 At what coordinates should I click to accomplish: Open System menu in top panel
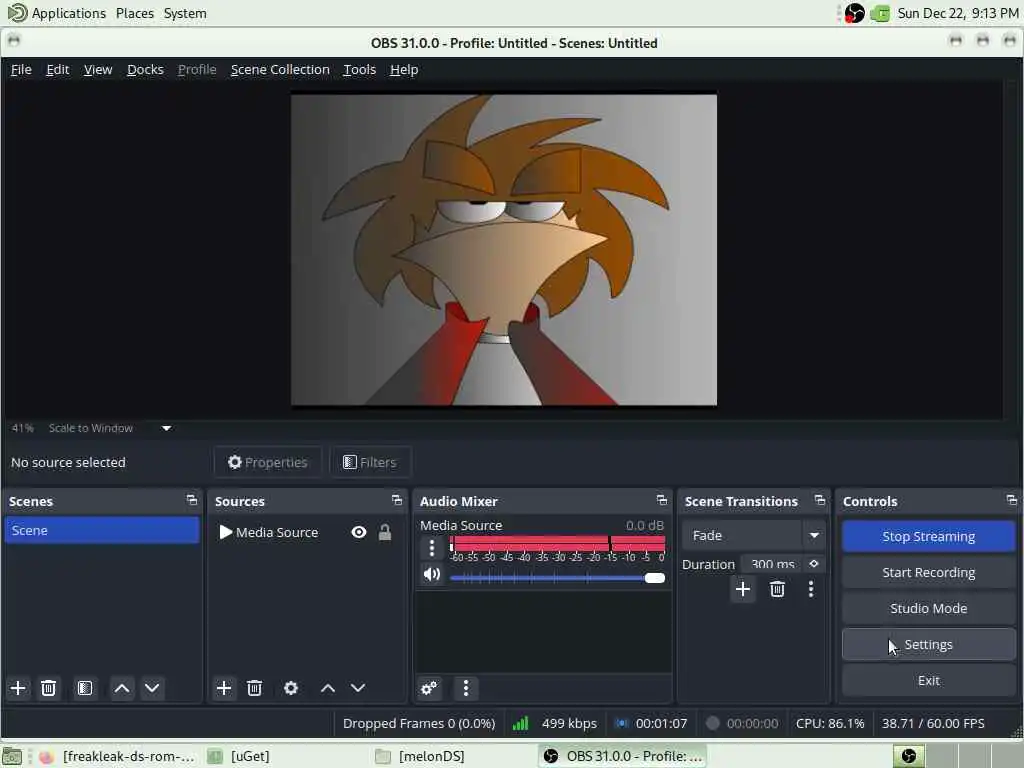click(185, 13)
